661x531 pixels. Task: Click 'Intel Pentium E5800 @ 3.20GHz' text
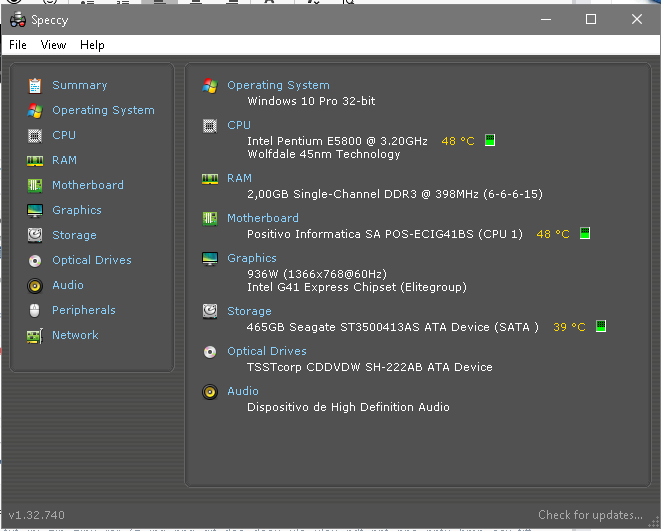(x=337, y=141)
